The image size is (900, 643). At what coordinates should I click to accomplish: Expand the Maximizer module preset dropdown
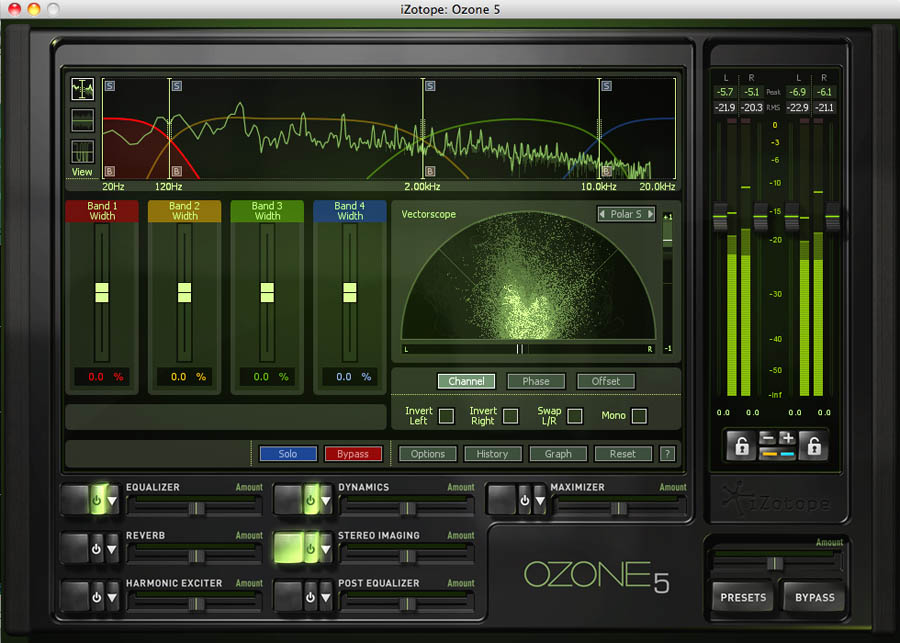(x=540, y=500)
